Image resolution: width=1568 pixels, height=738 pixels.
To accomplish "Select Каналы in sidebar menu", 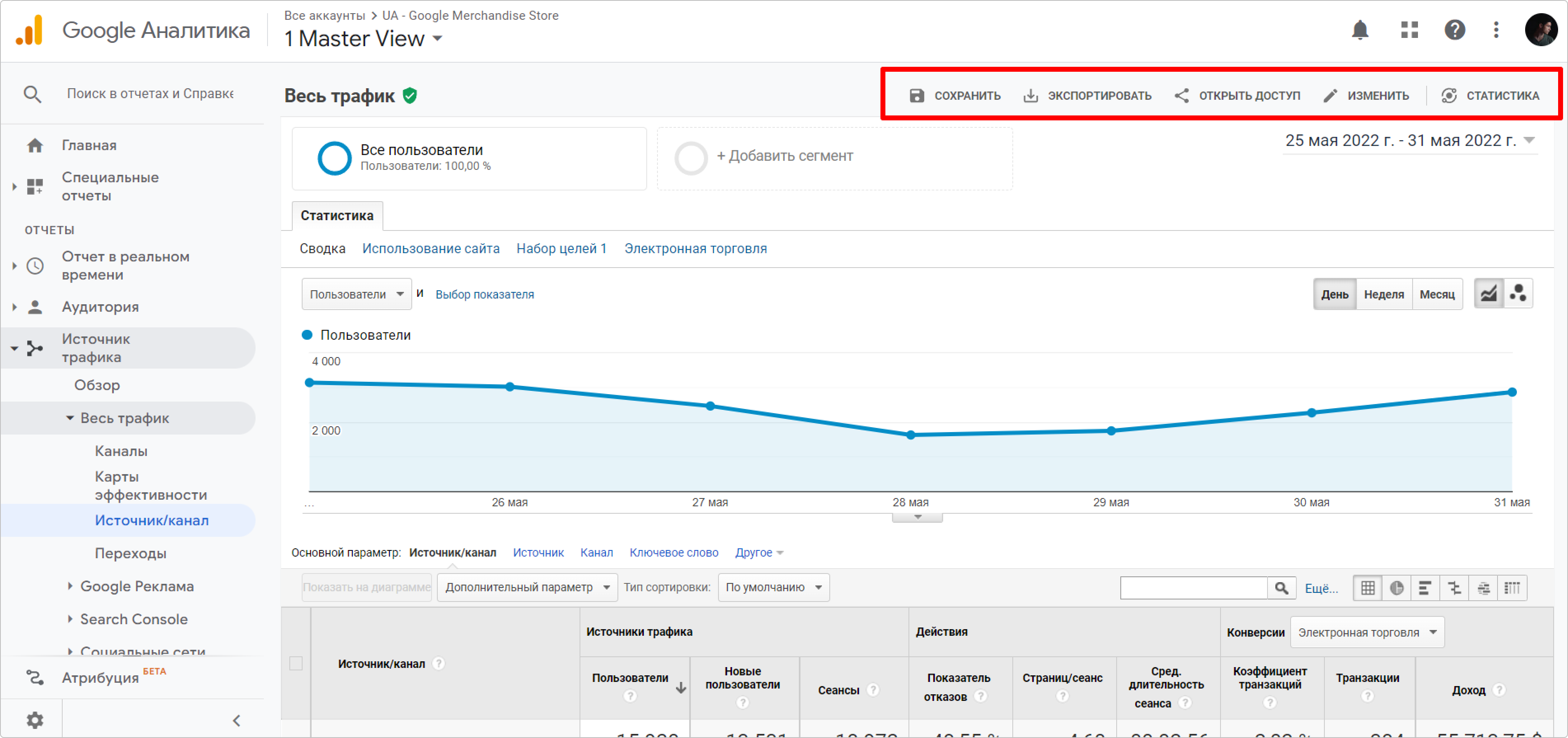I will [121, 451].
